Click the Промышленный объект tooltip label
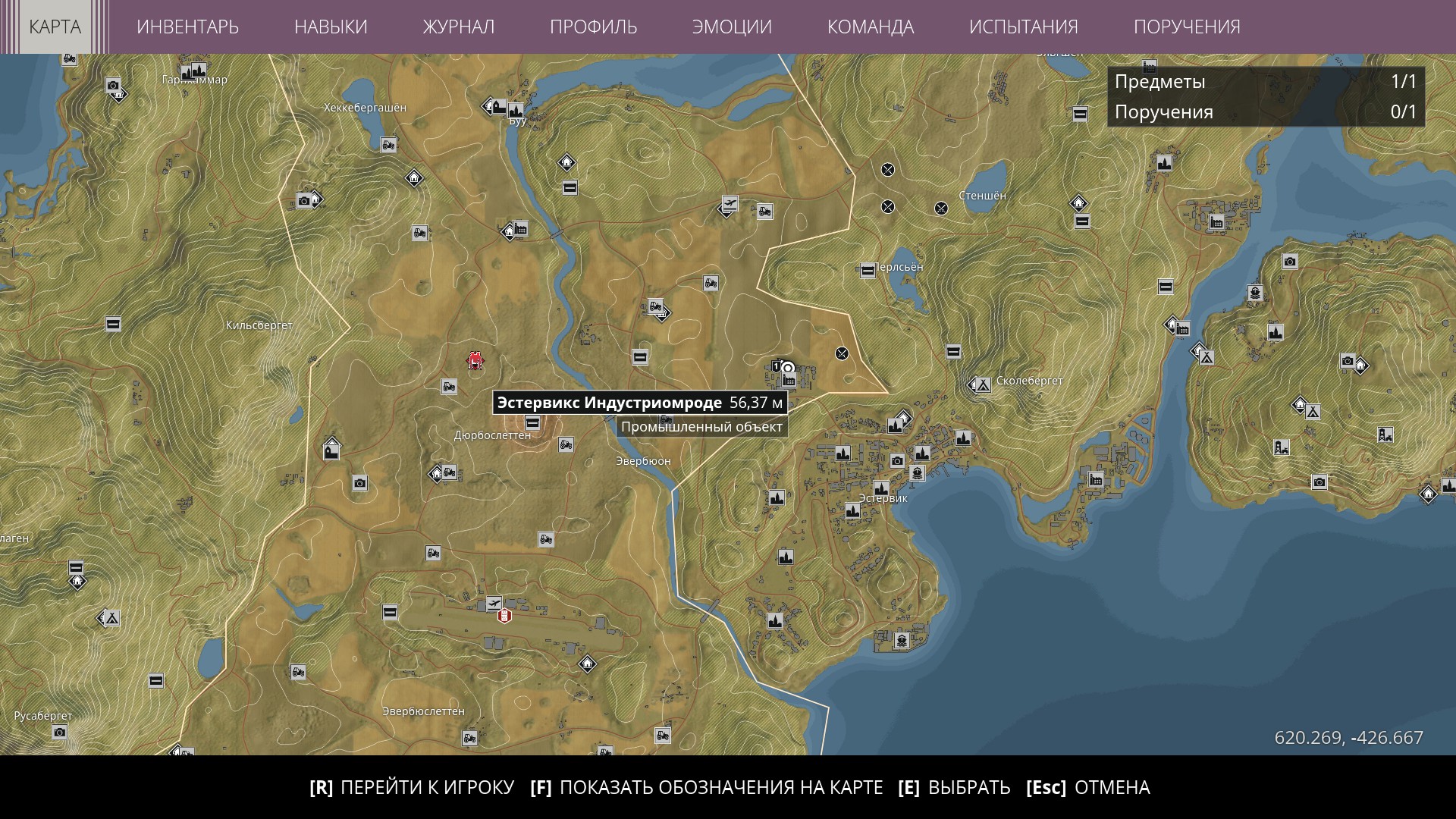1456x819 pixels. tap(701, 427)
